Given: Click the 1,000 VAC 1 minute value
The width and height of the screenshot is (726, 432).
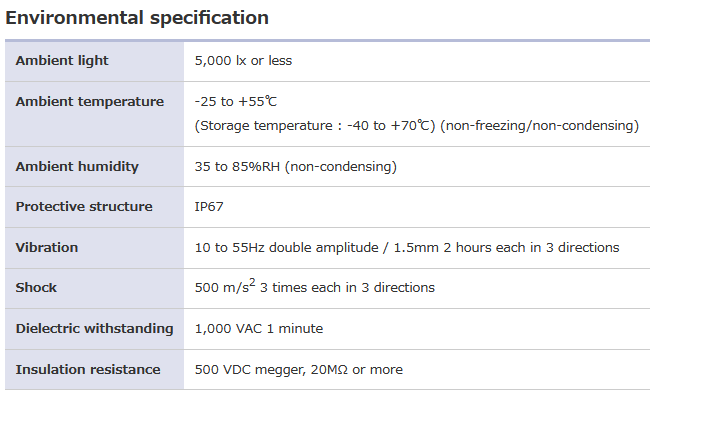Looking at the screenshot, I should (x=259, y=328).
